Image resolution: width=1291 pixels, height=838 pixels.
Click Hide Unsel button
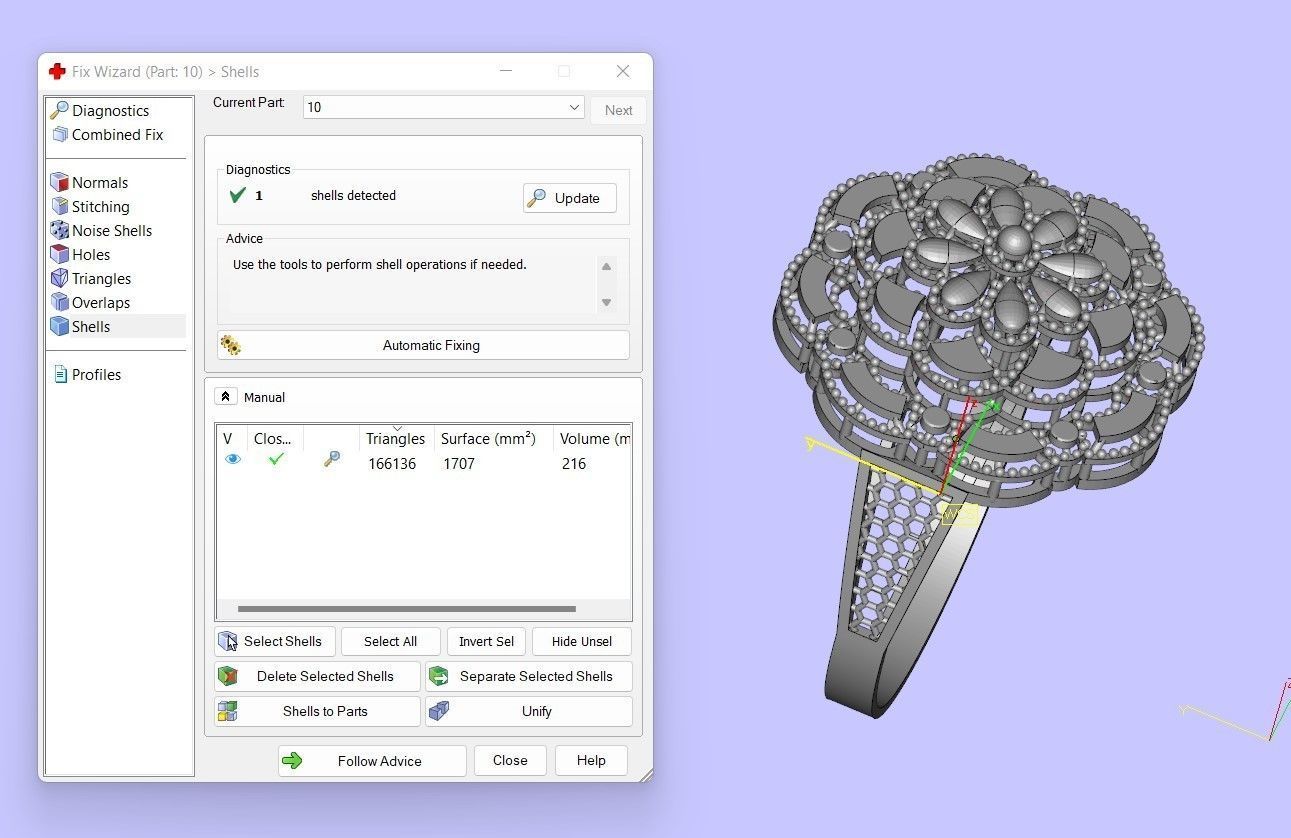pos(582,642)
